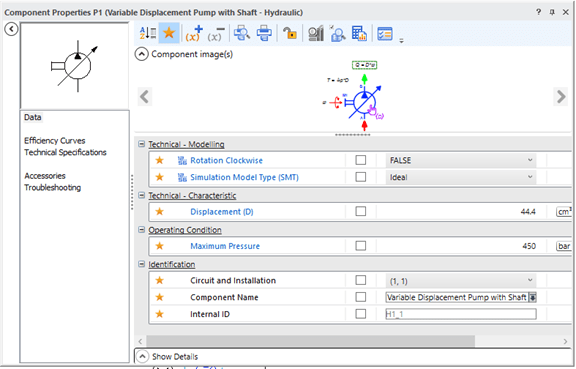Click the checklist options icon in toolbar

click(x=385, y=34)
